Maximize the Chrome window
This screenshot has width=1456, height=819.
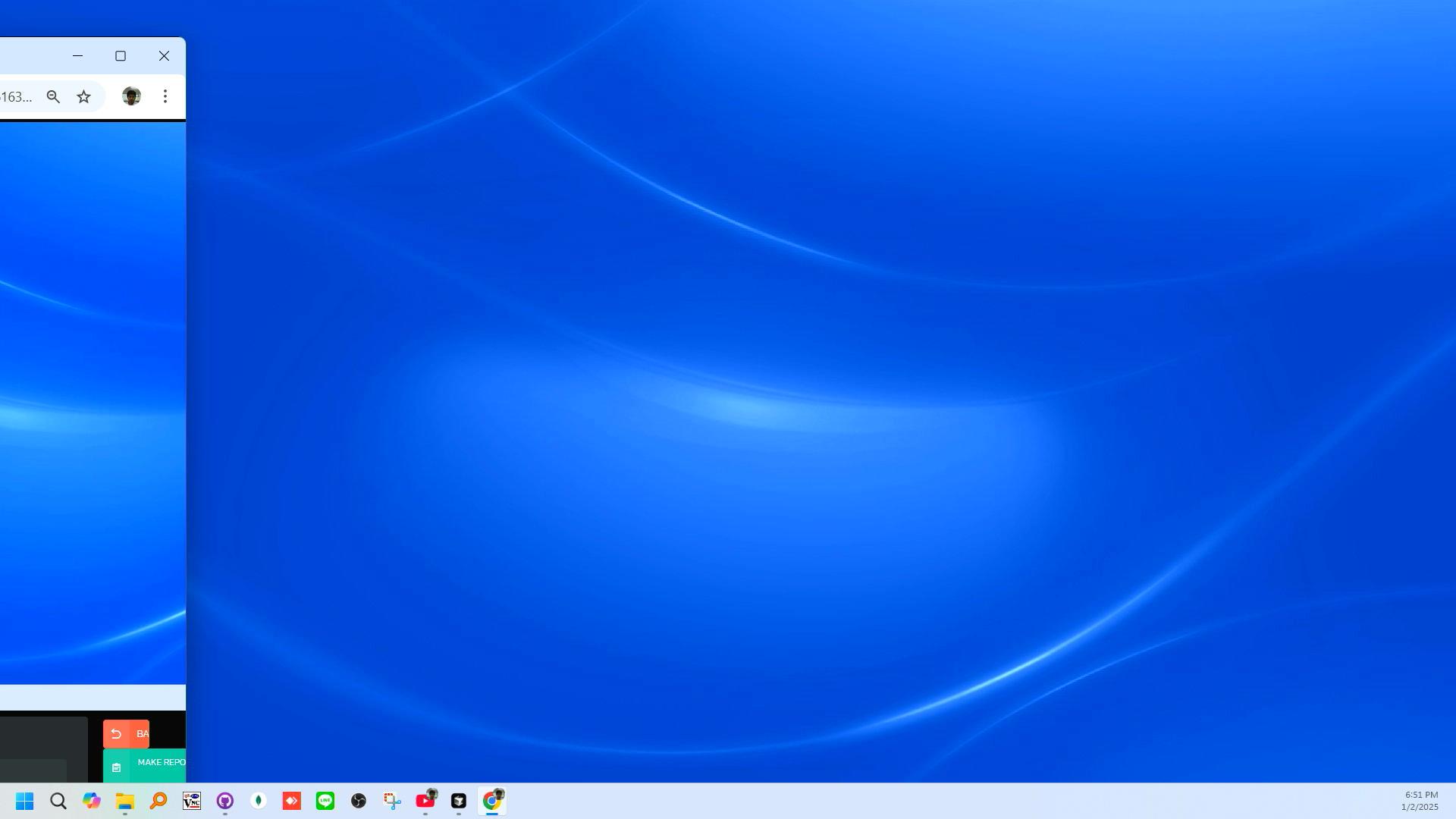(x=121, y=56)
